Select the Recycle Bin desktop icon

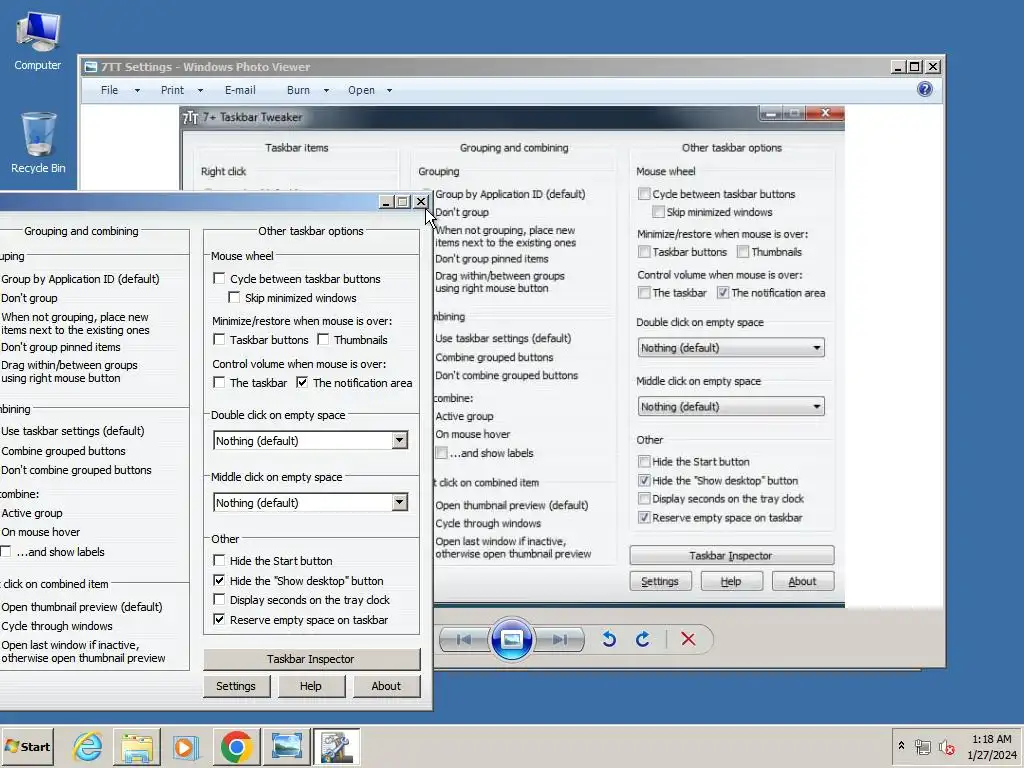pyautogui.click(x=38, y=142)
